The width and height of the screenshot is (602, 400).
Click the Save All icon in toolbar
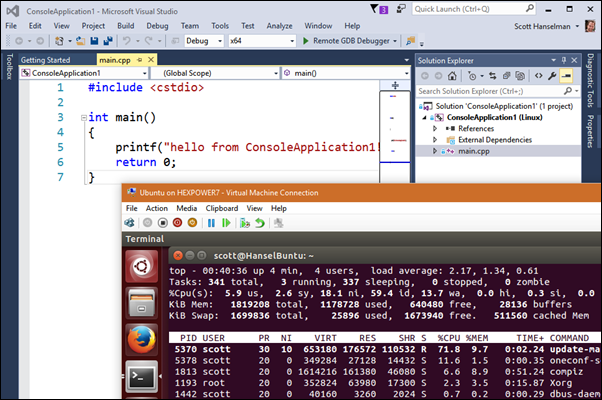click(108, 41)
